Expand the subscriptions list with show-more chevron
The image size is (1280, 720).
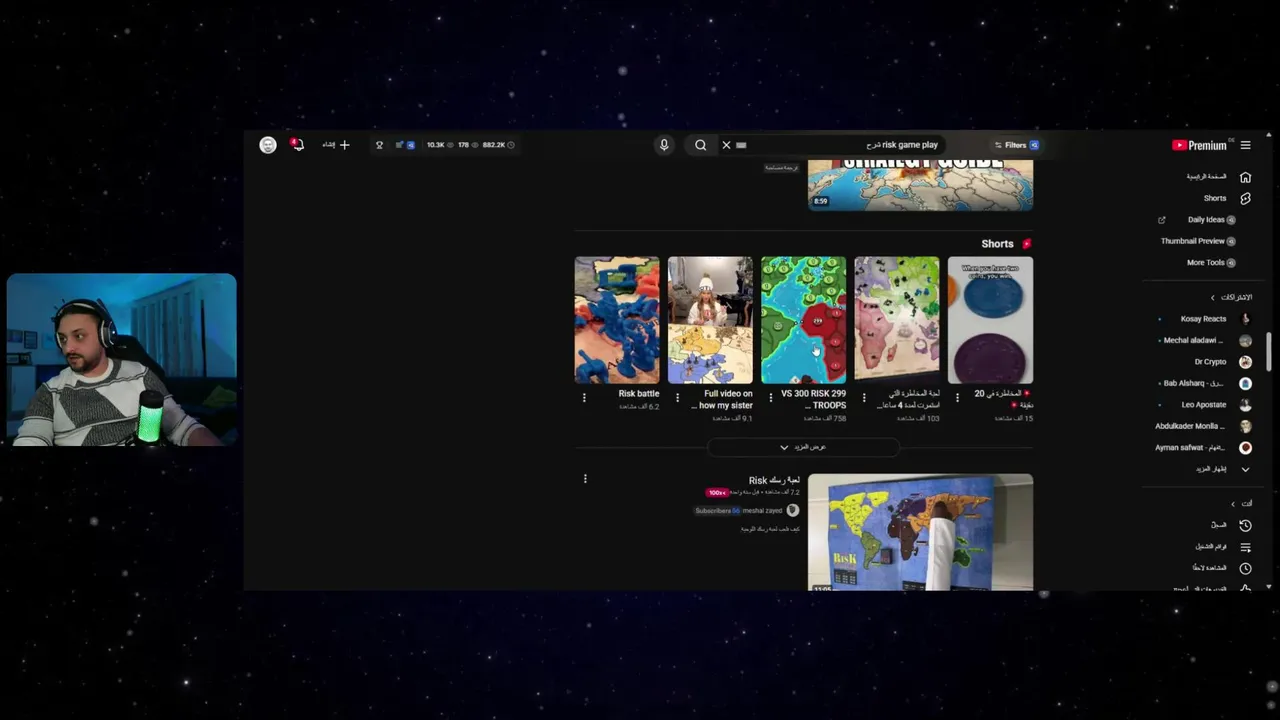click(1245, 469)
